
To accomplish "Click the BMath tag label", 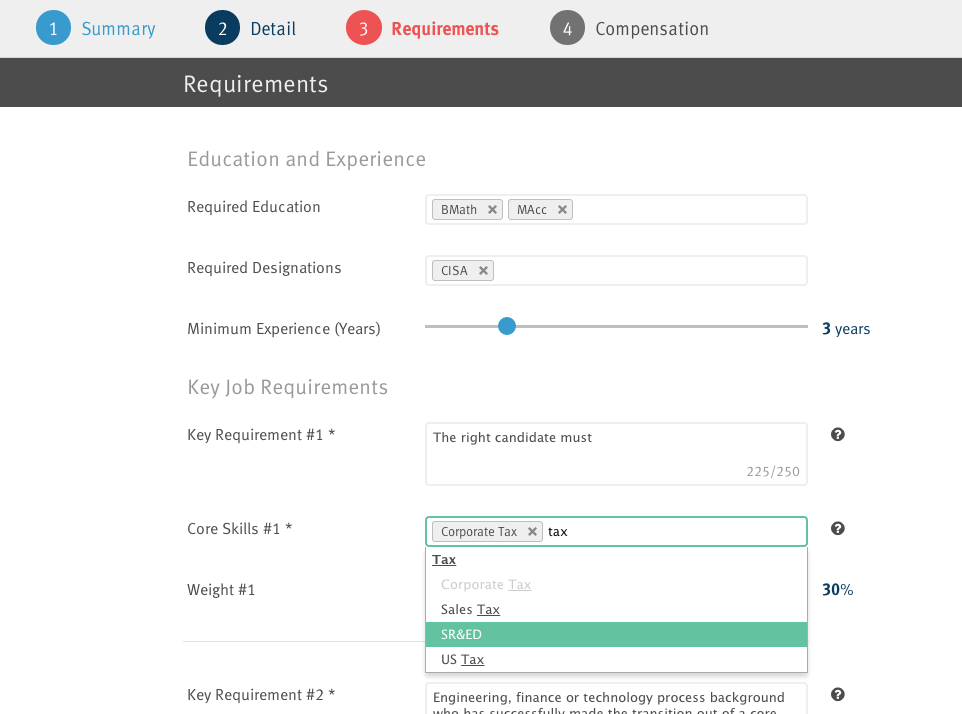I will [x=459, y=210].
